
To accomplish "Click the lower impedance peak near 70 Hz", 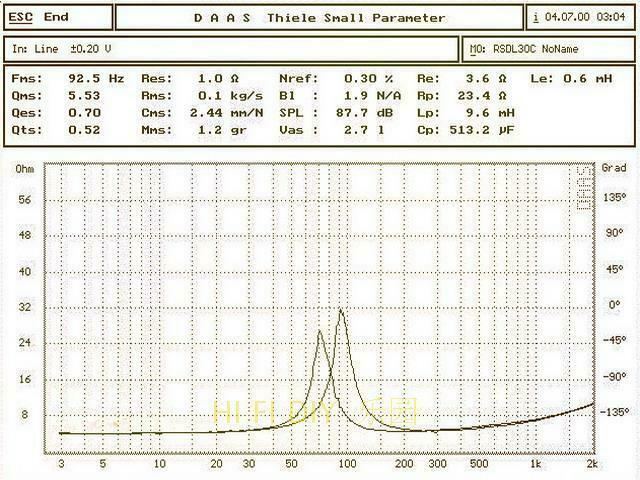I will (320, 333).
